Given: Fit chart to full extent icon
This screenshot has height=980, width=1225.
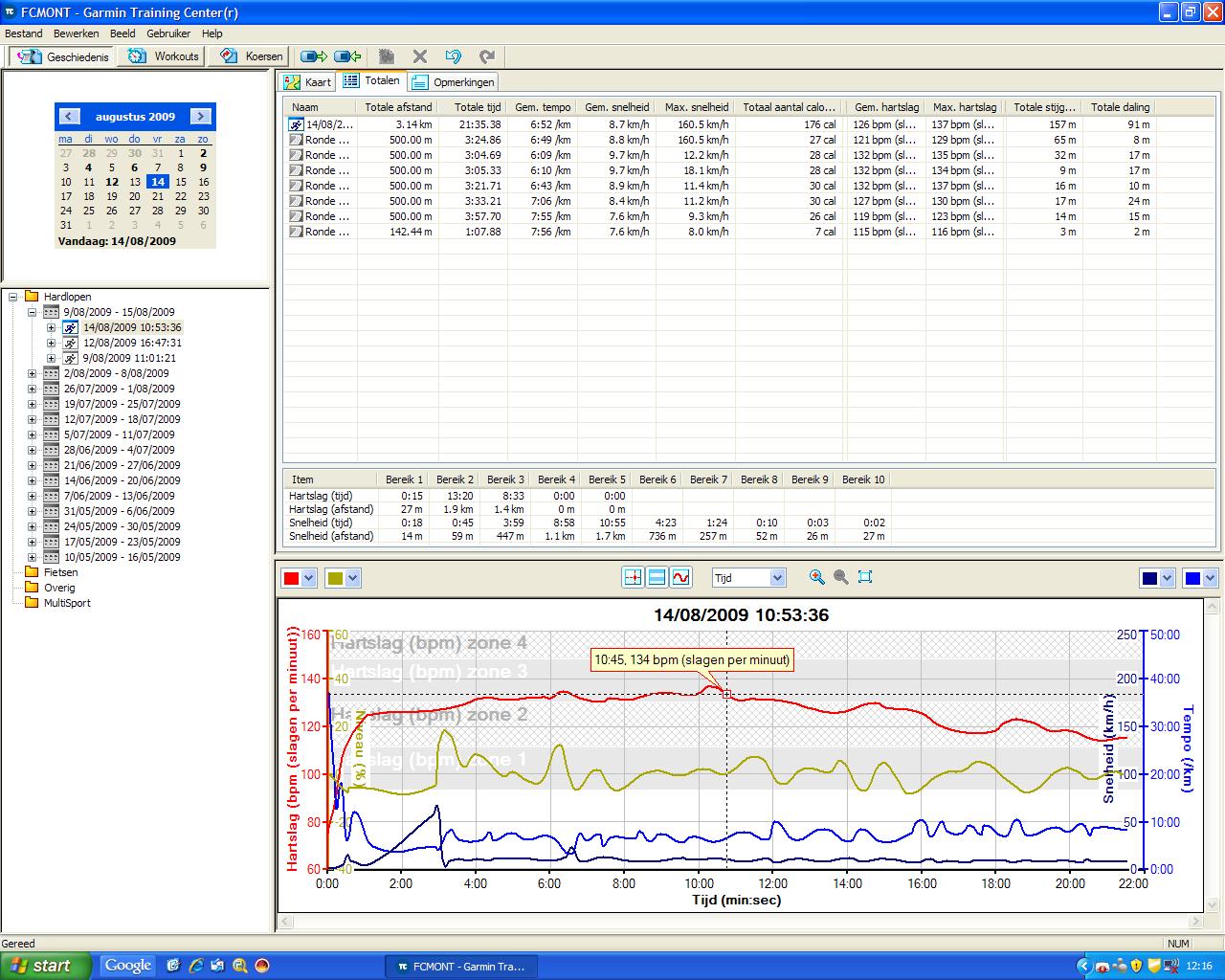Looking at the screenshot, I should 865,577.
